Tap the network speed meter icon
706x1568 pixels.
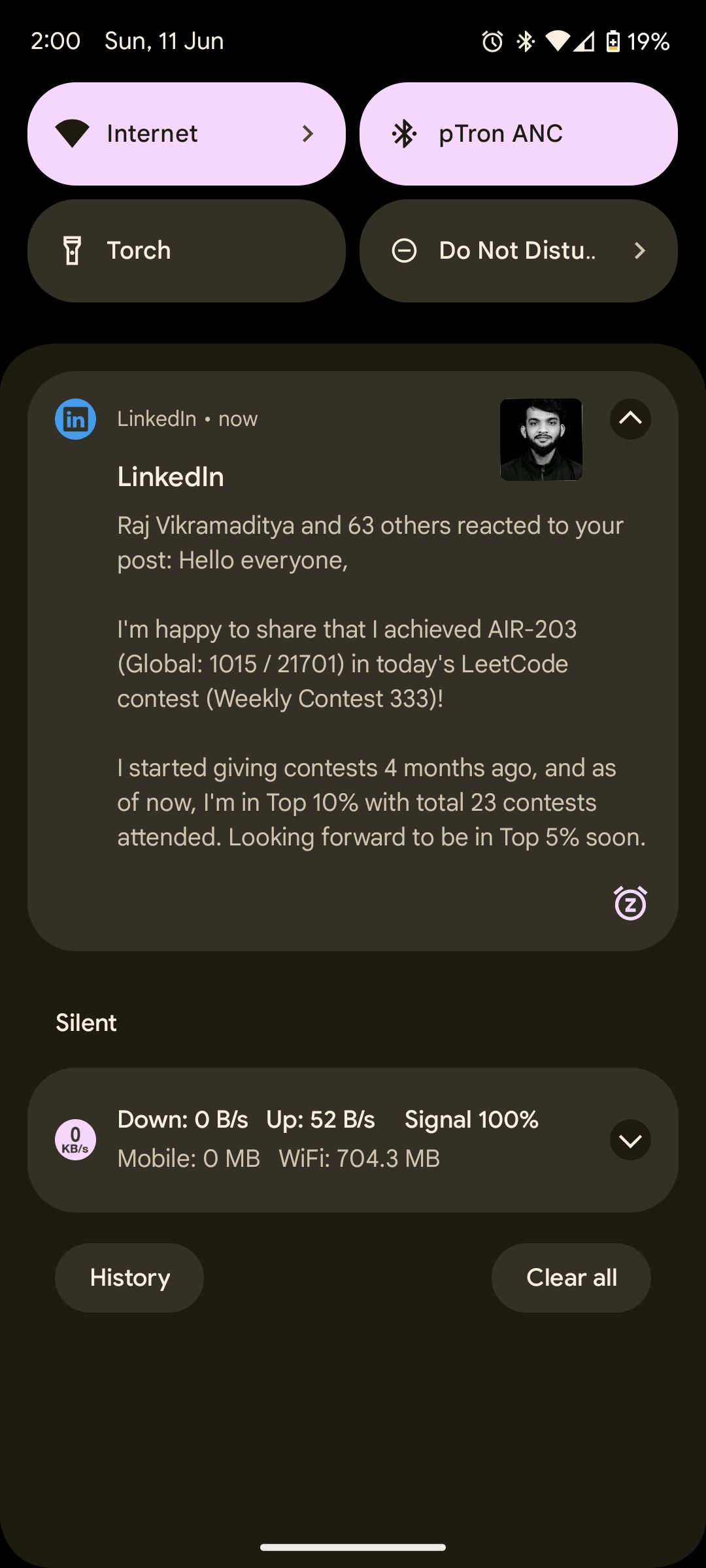(x=75, y=1140)
